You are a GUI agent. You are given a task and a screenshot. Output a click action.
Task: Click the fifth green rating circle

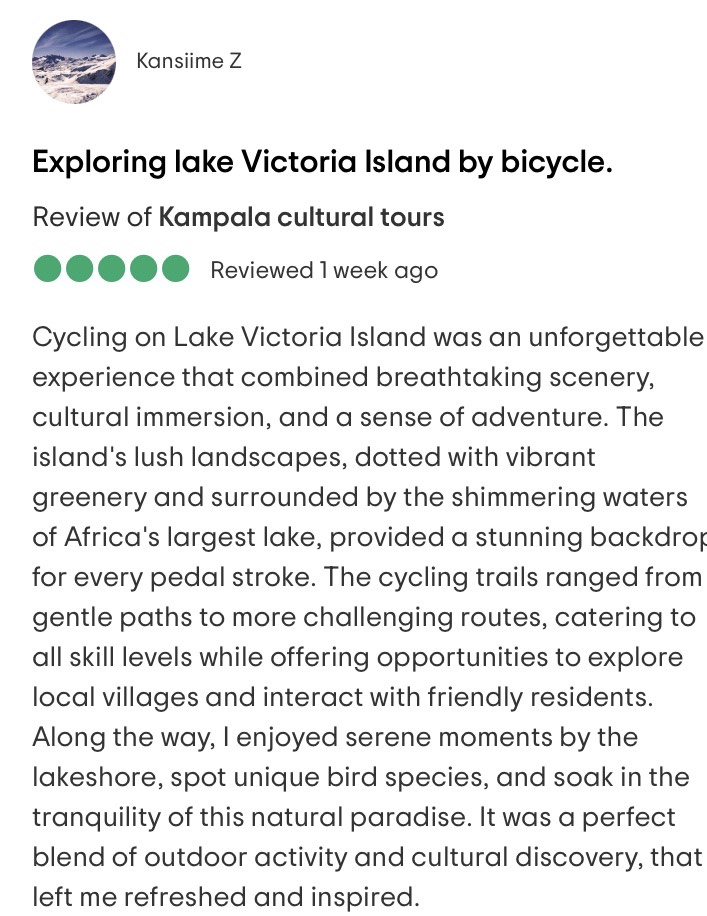pos(175,270)
